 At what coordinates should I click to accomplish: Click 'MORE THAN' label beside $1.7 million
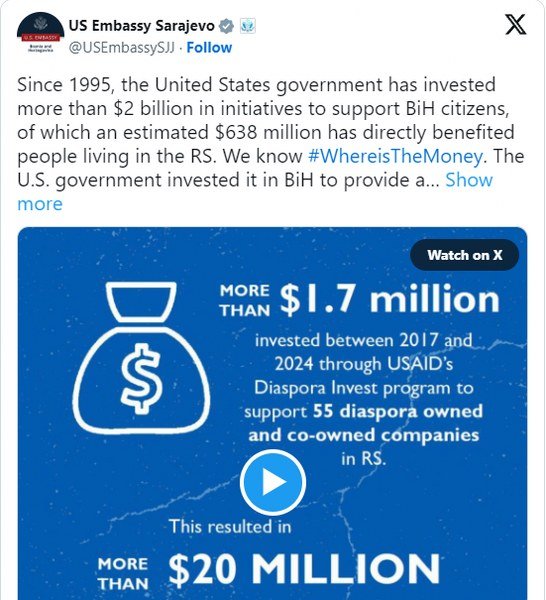coord(245,301)
